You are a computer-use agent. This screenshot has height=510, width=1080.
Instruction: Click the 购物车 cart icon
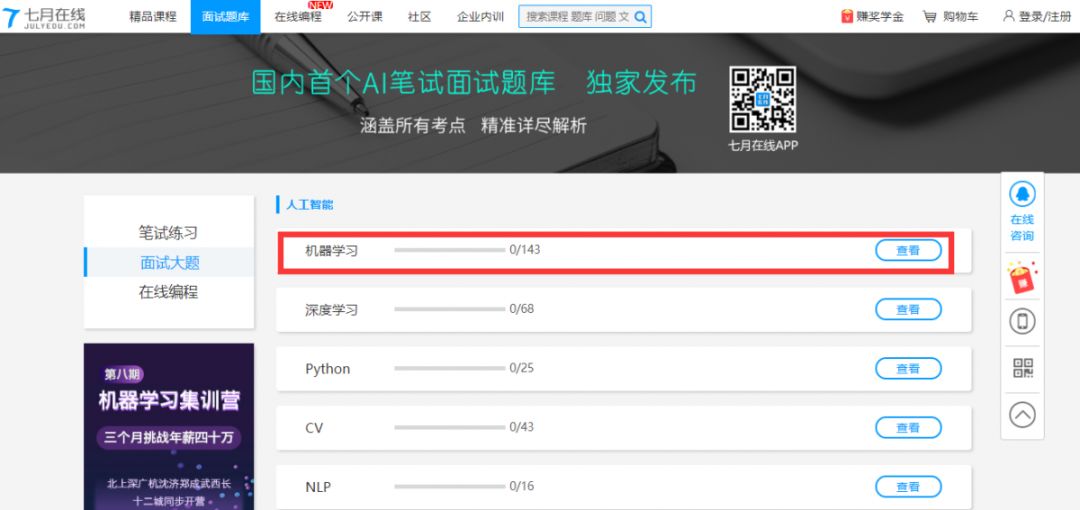point(930,17)
